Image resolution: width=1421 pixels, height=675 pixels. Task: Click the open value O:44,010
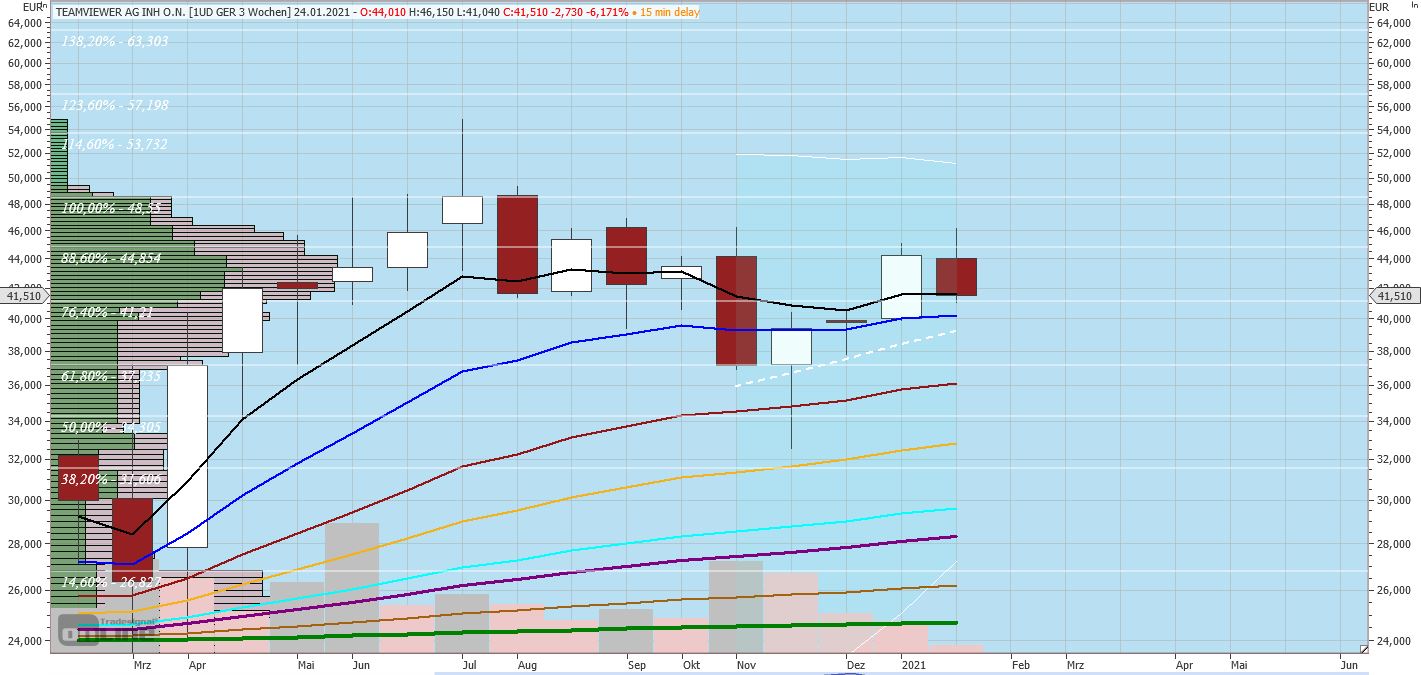[x=382, y=12]
